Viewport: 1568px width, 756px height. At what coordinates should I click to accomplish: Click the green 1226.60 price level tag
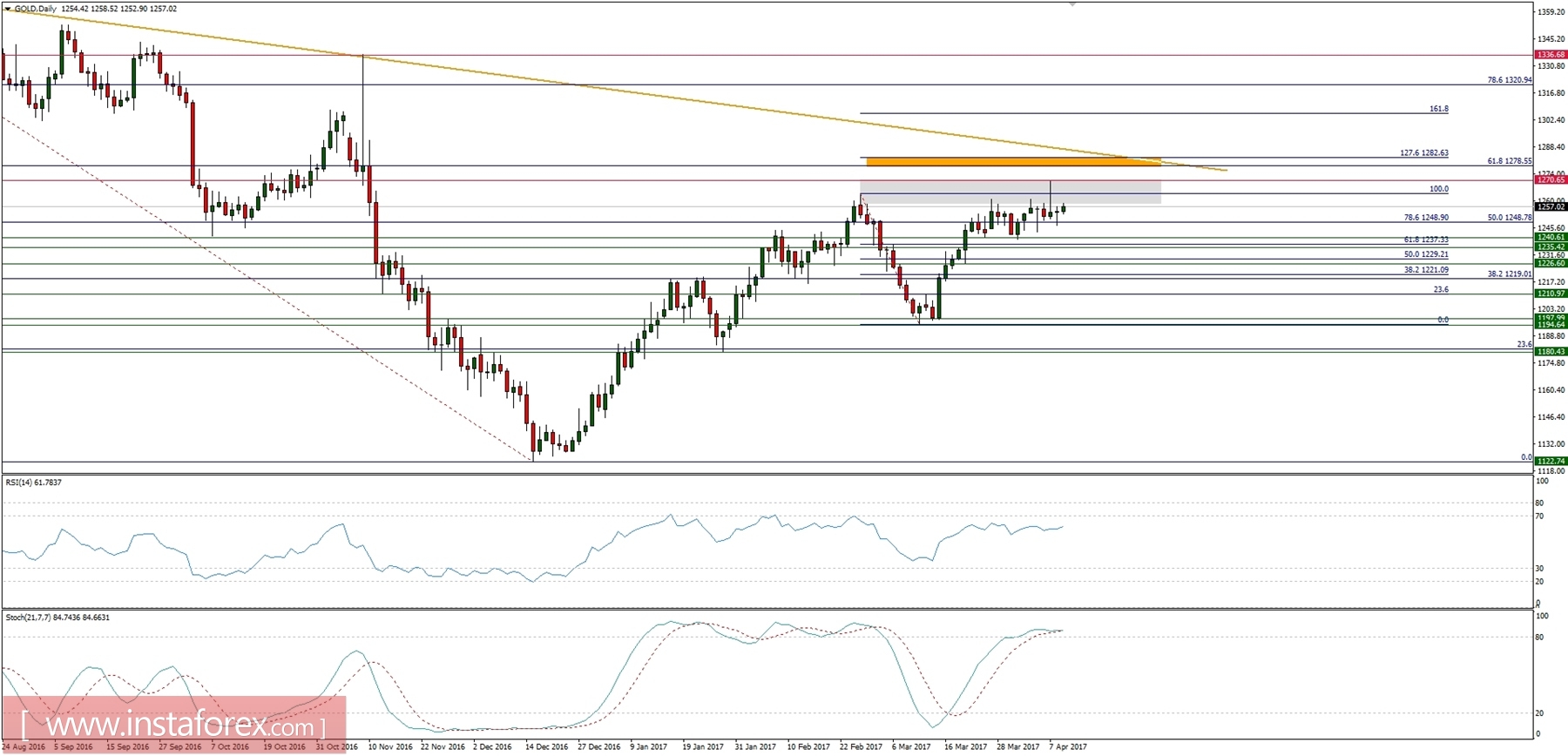coord(1551,263)
